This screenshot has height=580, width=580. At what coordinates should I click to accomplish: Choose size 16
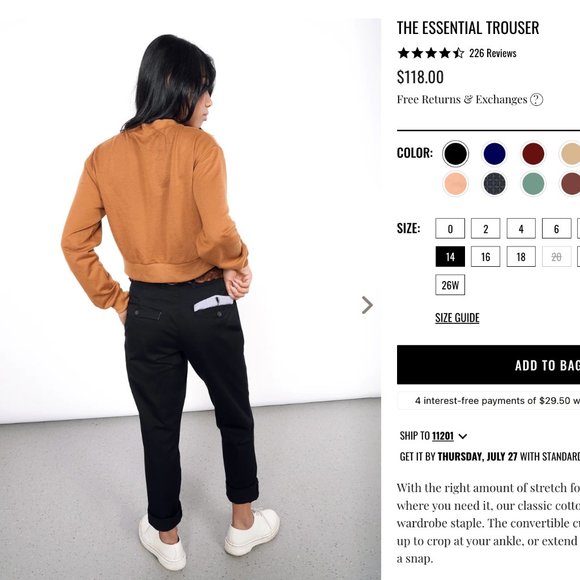click(x=485, y=257)
